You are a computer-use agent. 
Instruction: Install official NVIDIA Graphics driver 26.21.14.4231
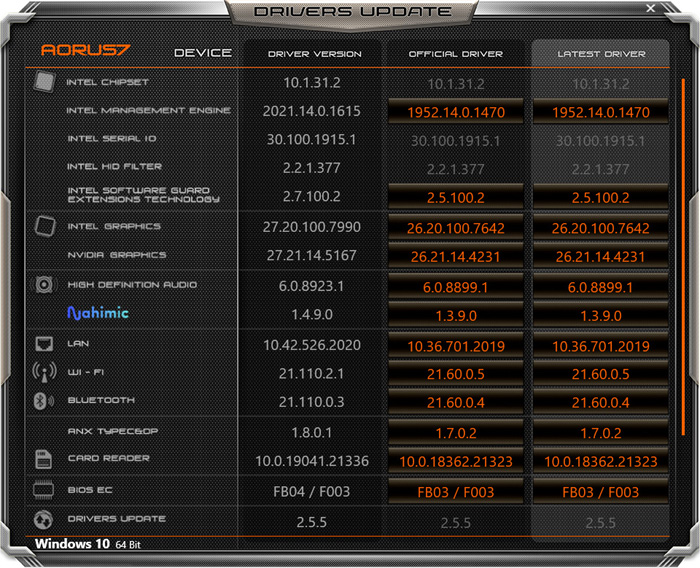click(456, 256)
